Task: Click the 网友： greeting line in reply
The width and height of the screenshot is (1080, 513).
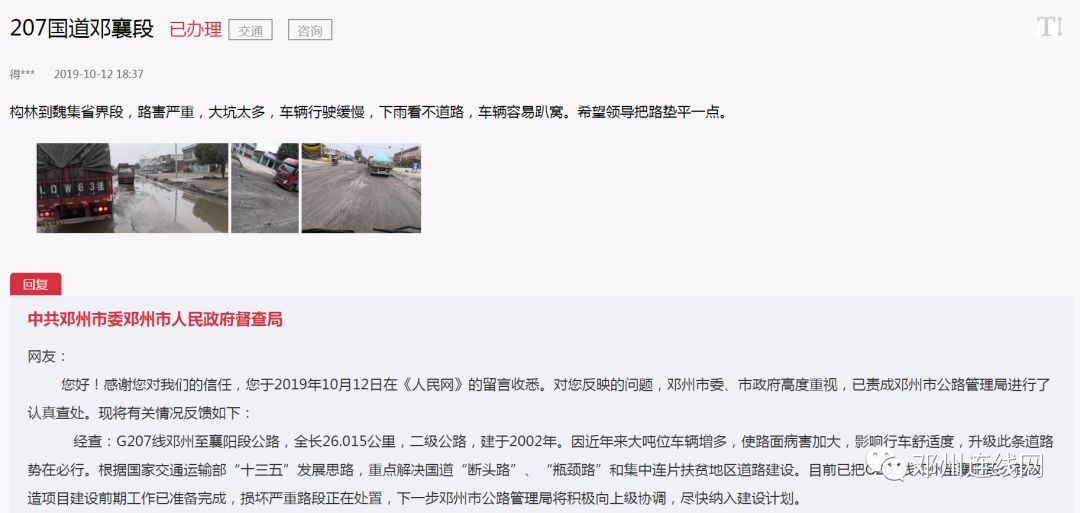Action: [x=48, y=357]
